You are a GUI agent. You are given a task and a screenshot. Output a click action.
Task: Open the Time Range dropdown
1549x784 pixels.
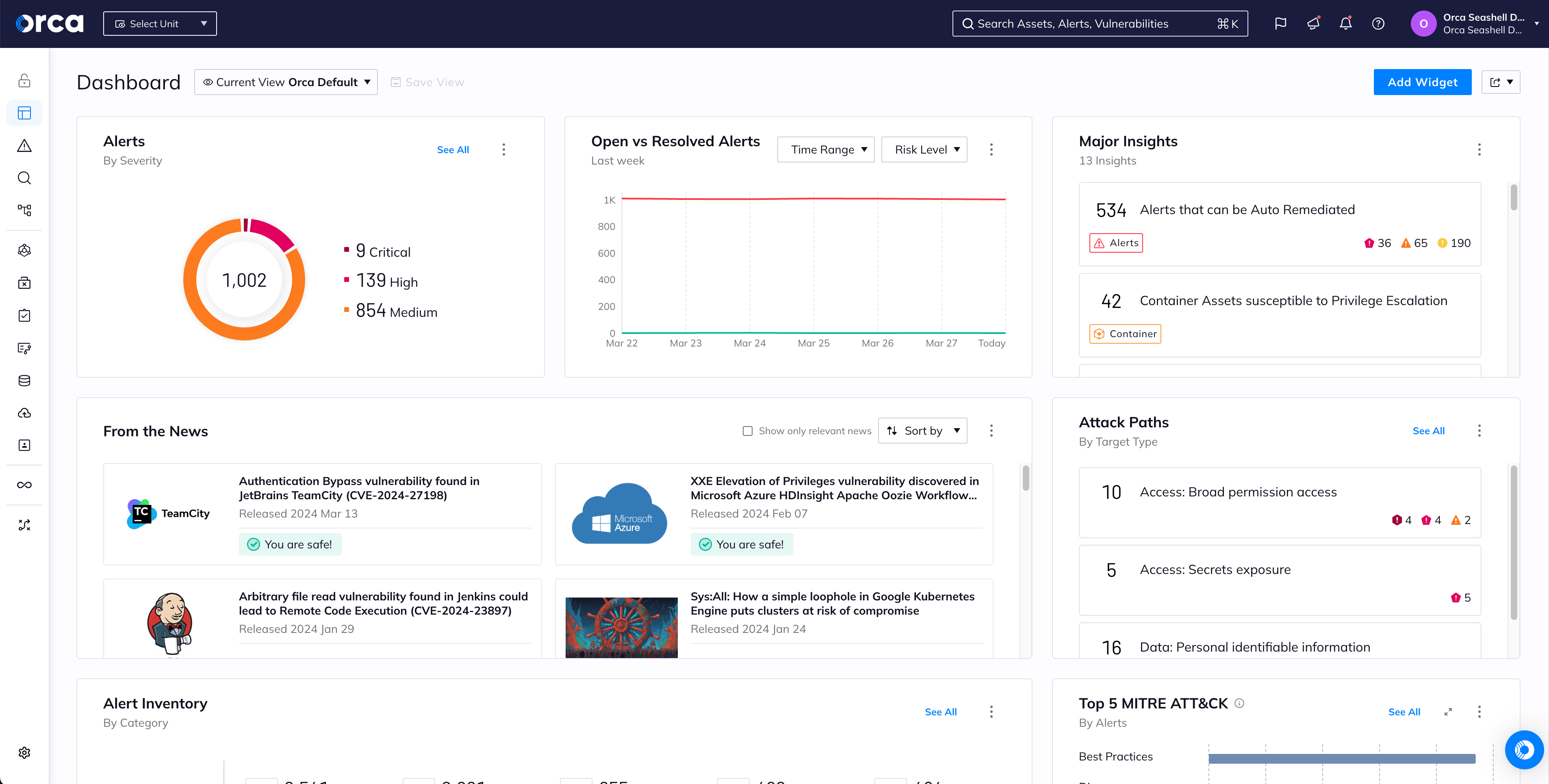coord(826,149)
